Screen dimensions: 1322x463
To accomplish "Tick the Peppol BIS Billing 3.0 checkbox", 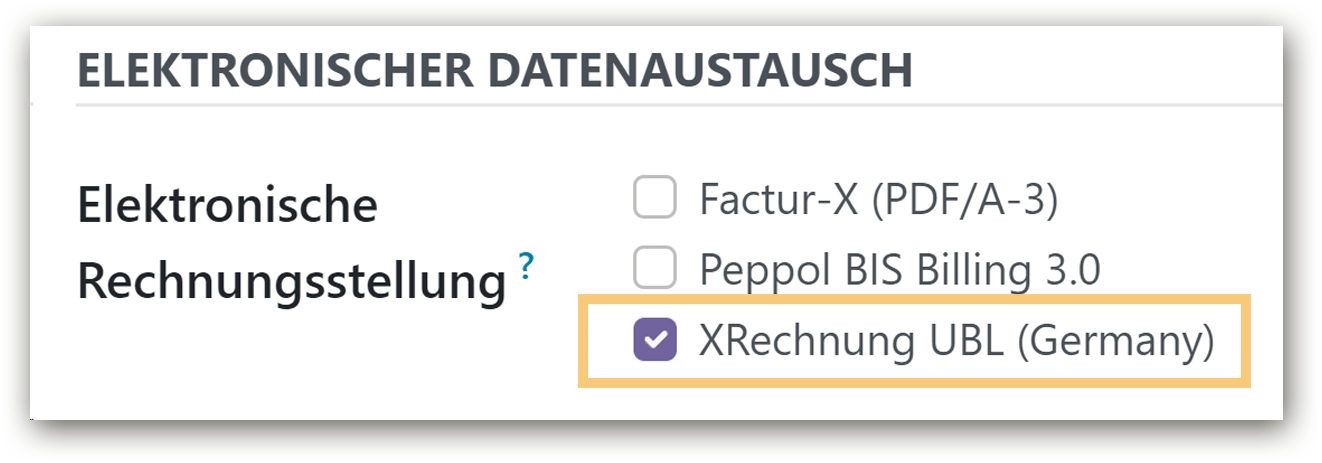I will pyautogui.click(x=655, y=269).
